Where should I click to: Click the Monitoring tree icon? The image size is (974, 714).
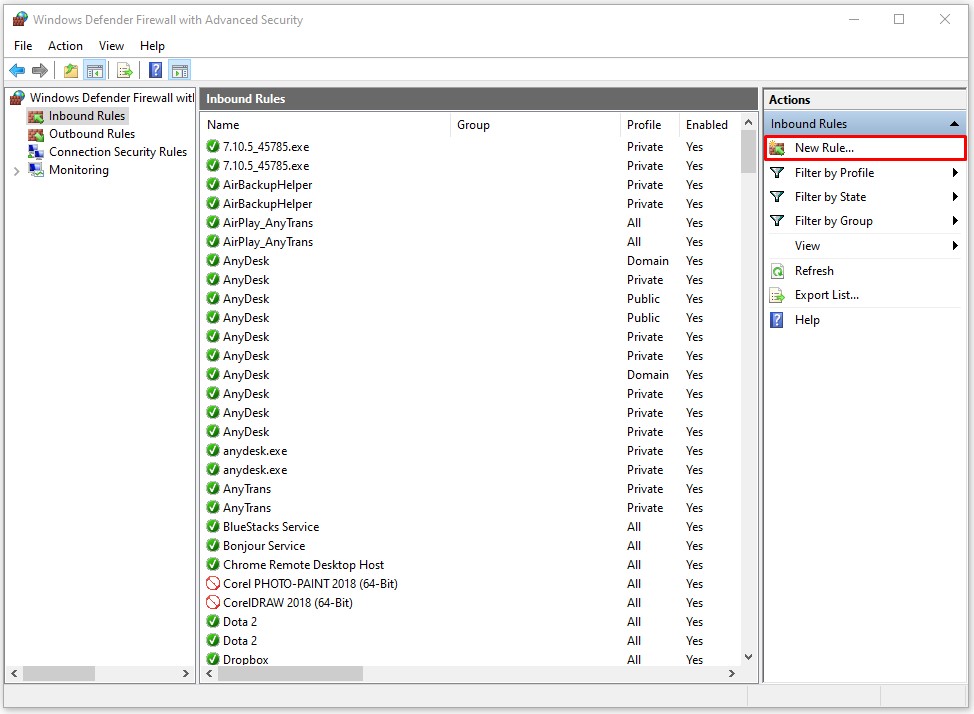tap(36, 170)
